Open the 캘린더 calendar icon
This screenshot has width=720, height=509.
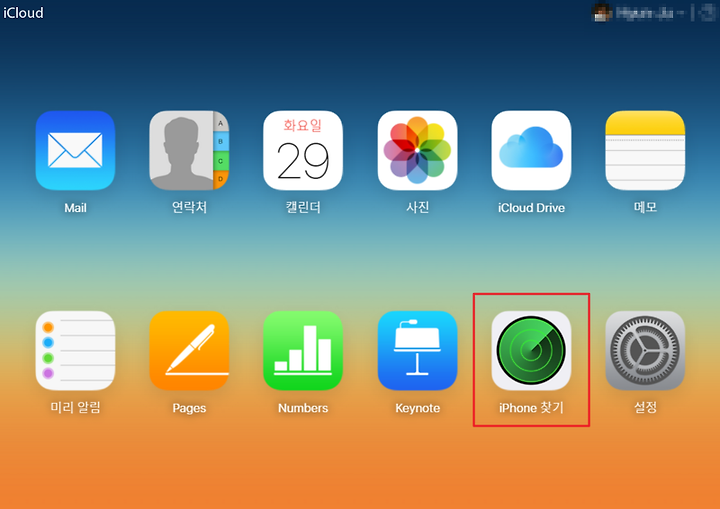[x=303, y=150]
